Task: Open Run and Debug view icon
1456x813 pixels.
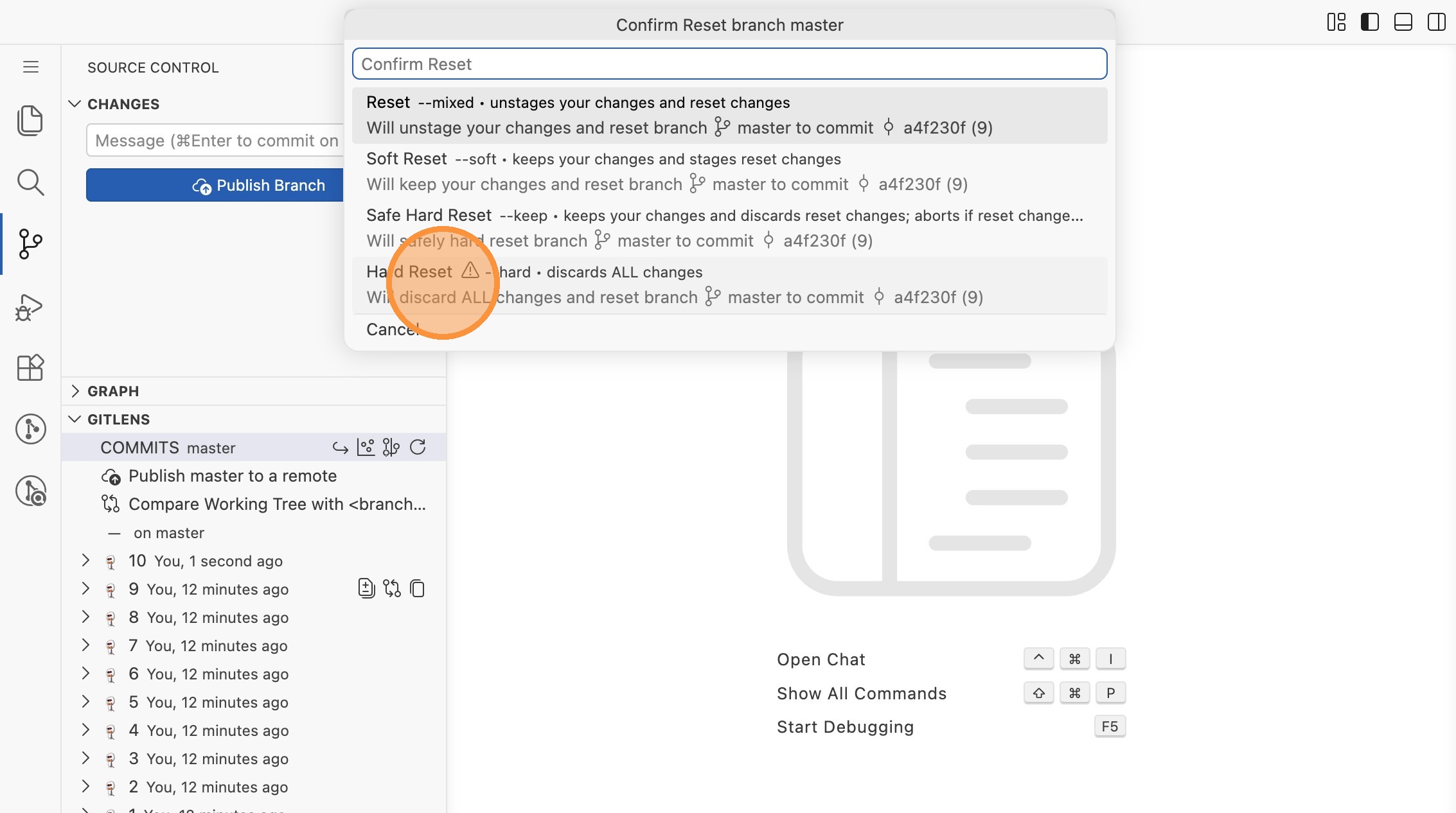Action: coord(30,308)
